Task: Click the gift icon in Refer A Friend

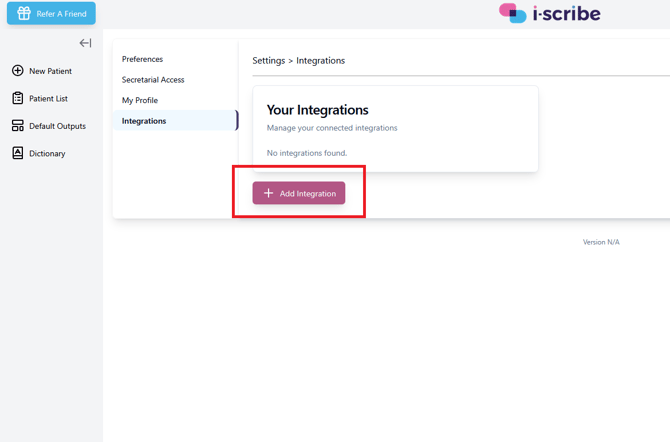Action: point(24,14)
